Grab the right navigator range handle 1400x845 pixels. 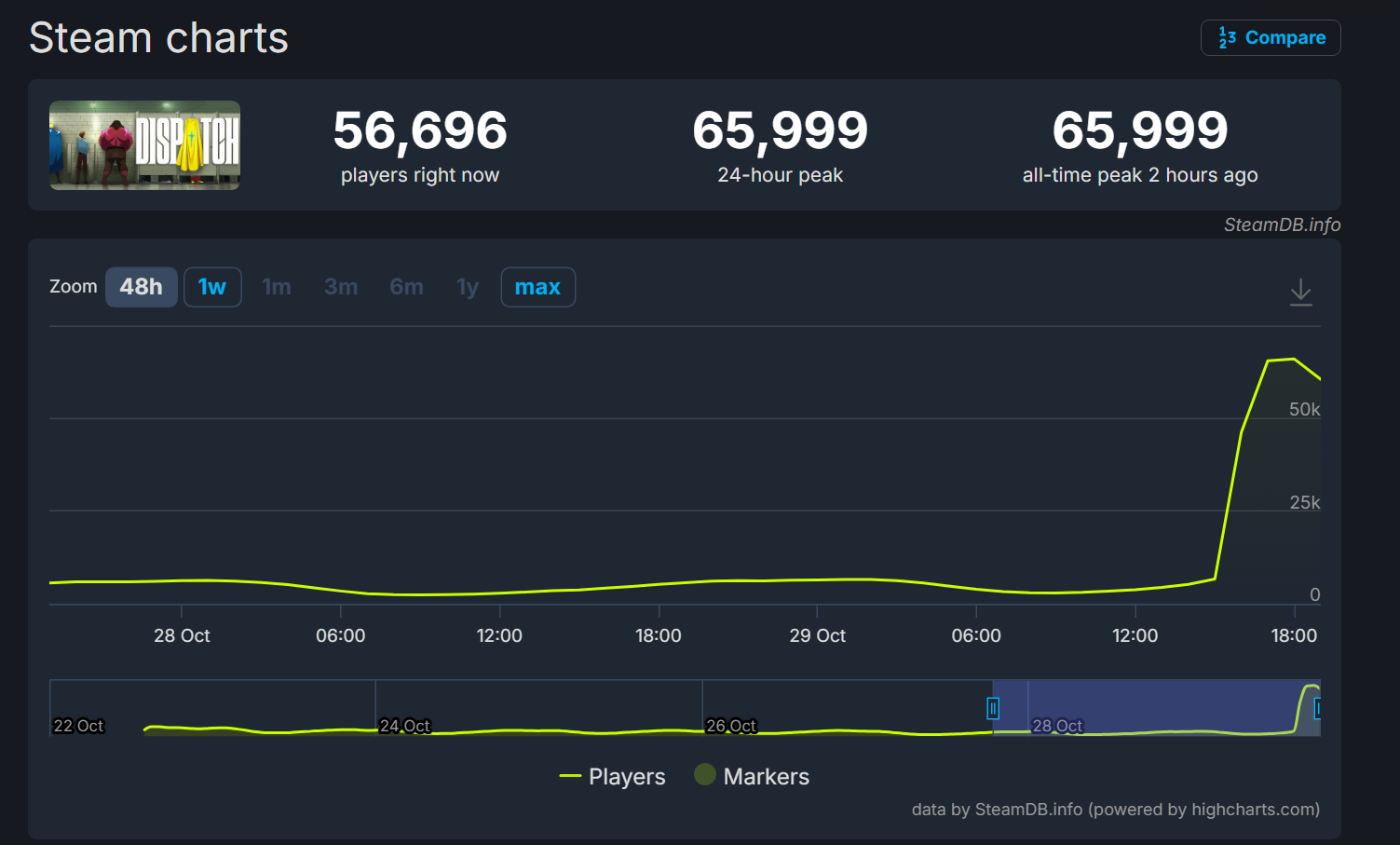coord(1317,709)
